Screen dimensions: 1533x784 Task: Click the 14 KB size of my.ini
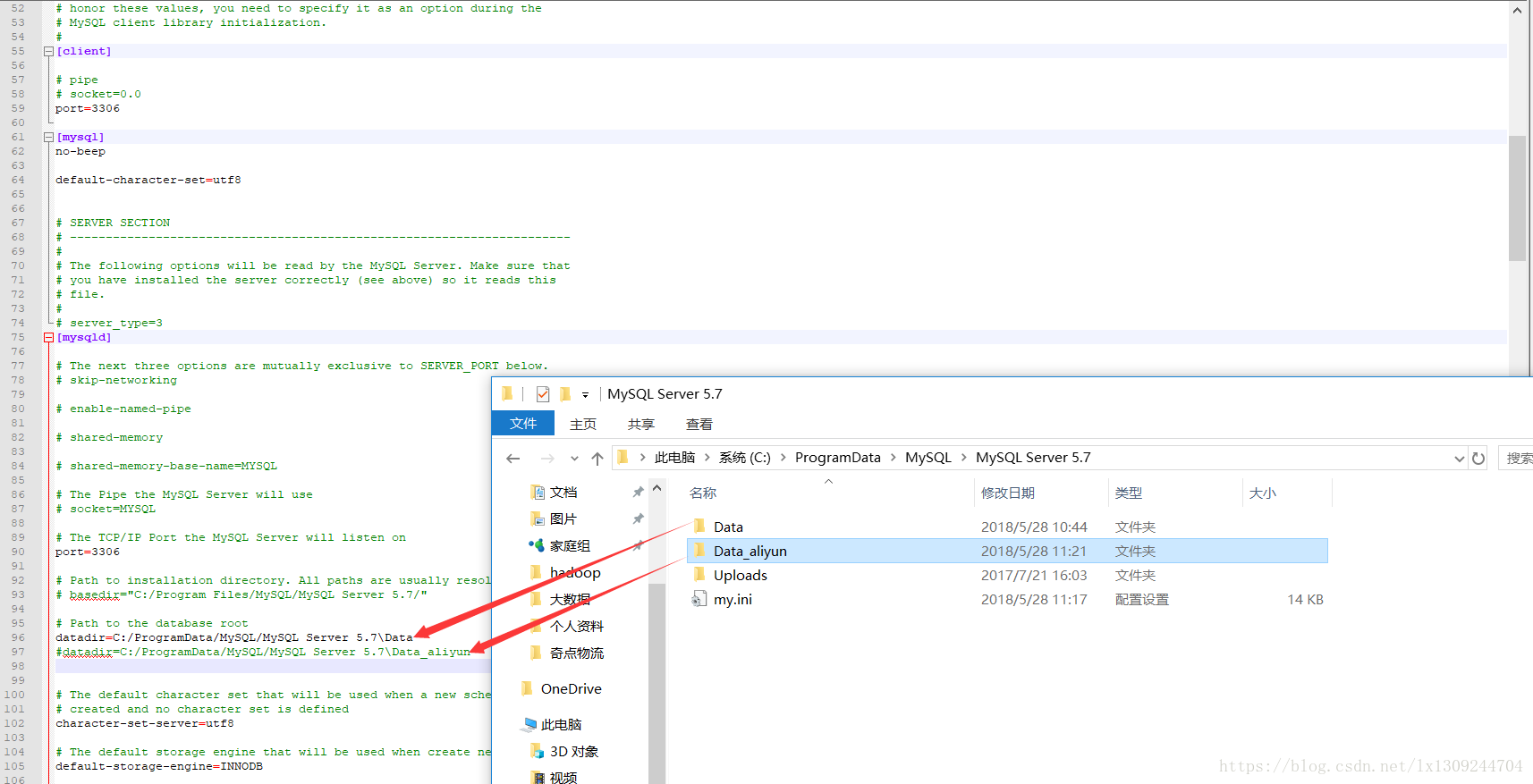1305,600
